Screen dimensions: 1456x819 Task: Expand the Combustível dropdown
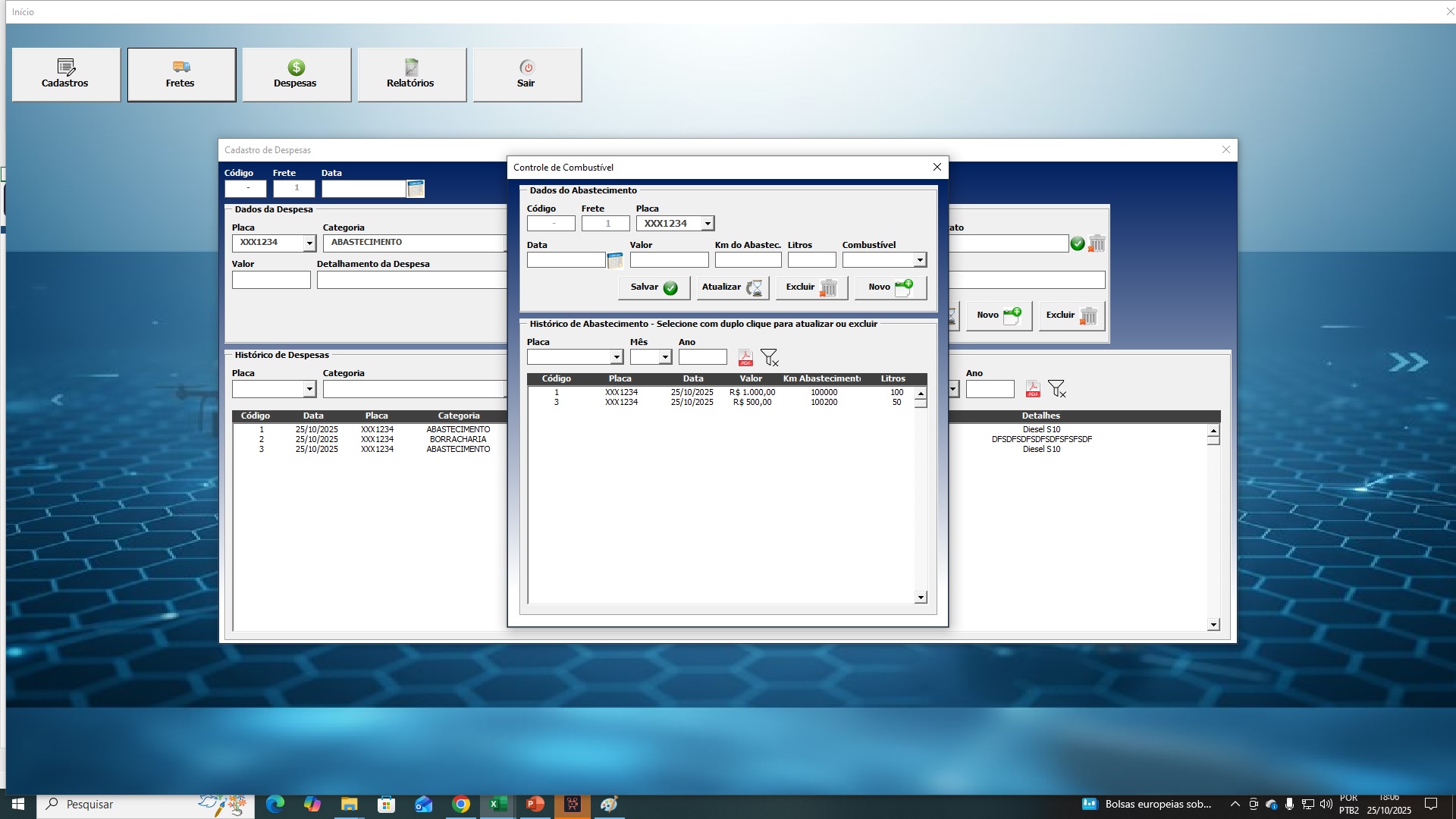point(920,260)
